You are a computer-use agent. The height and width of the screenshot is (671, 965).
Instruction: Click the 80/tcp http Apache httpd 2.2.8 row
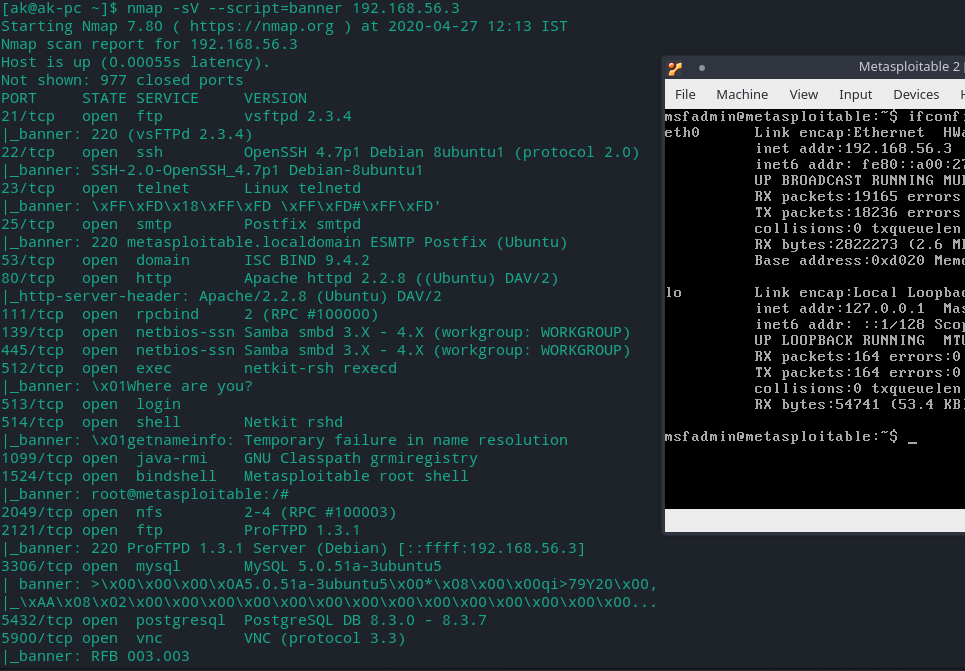(280, 278)
